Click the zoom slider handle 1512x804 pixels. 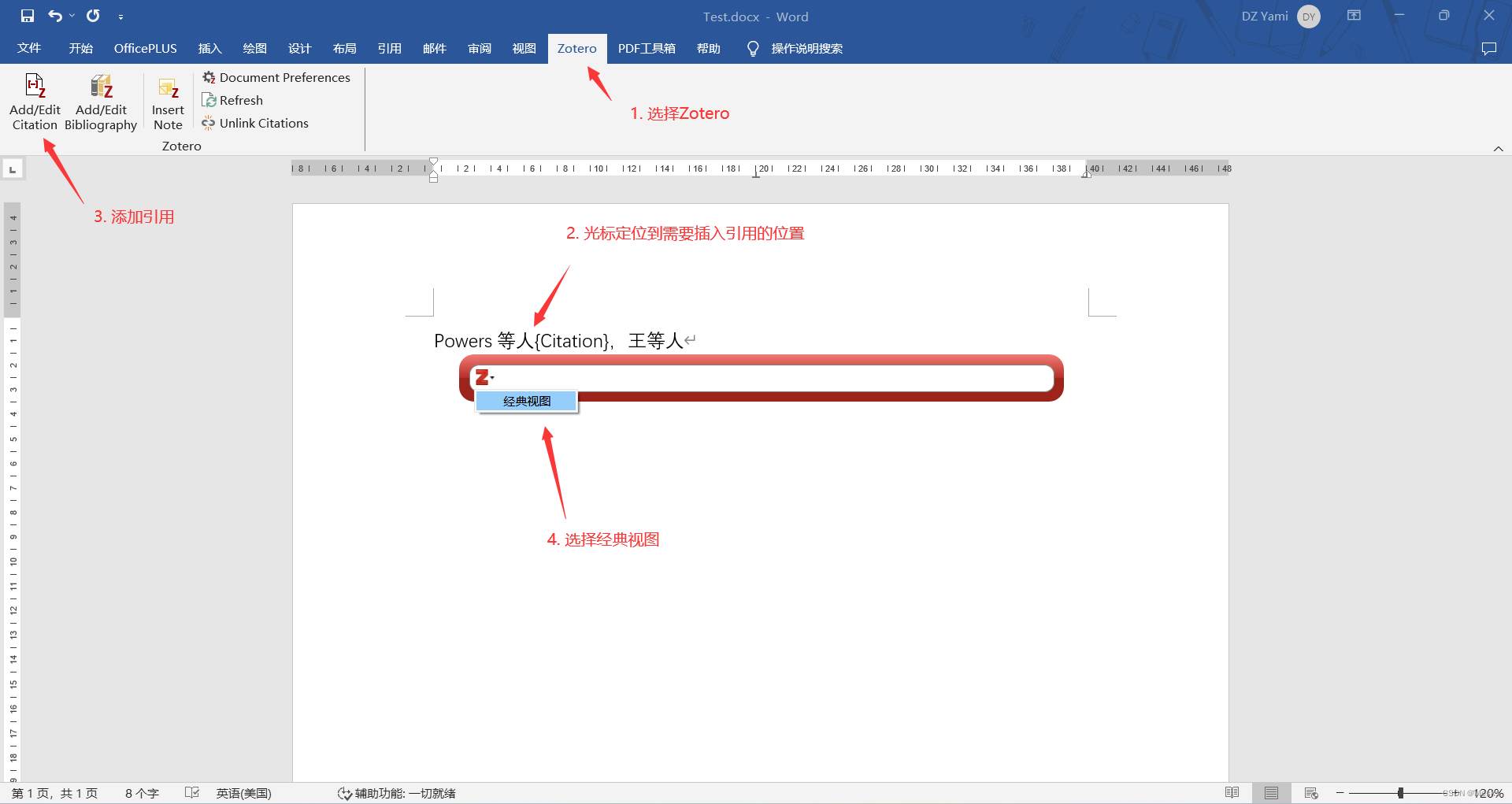coord(1400,793)
